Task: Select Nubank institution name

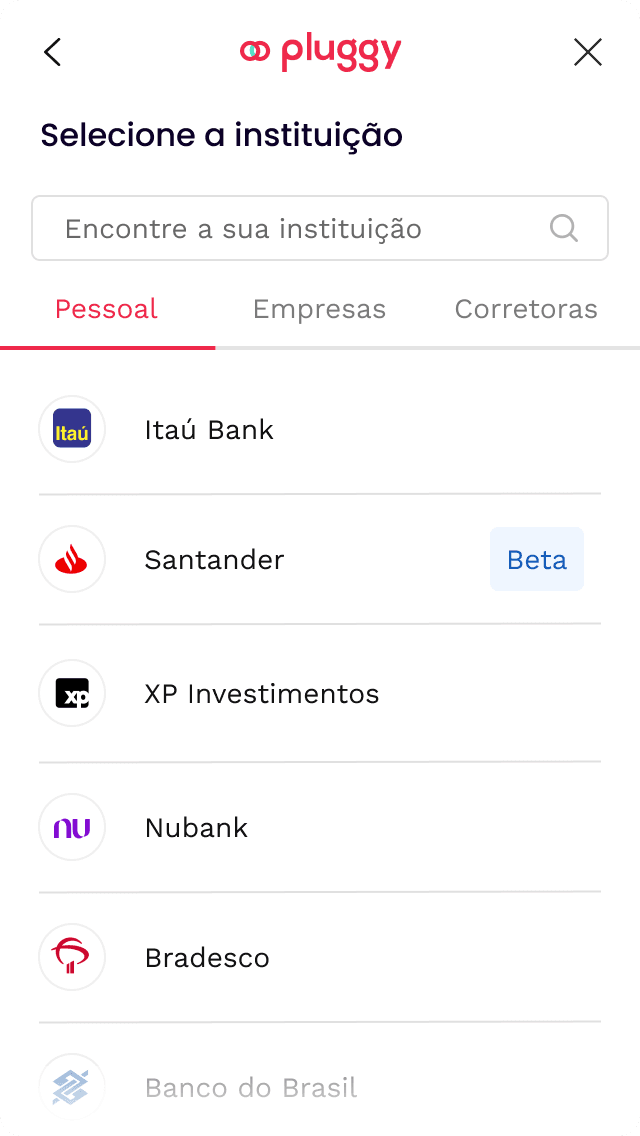Action: coord(196,828)
